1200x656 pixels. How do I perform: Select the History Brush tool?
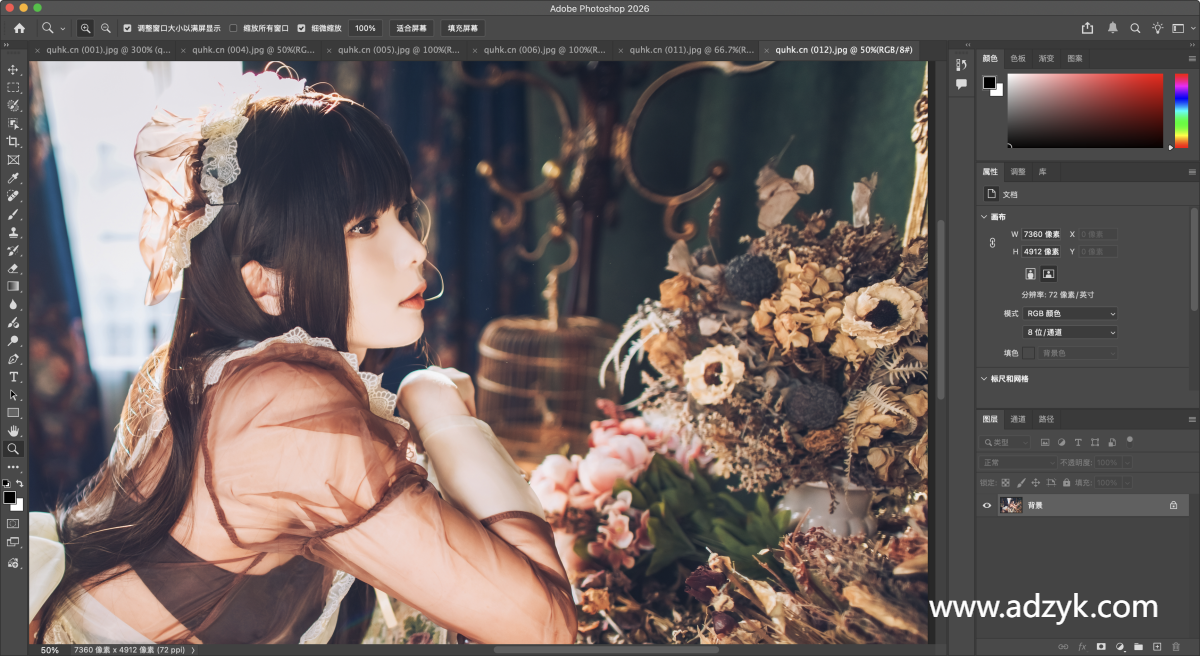pyautogui.click(x=14, y=250)
